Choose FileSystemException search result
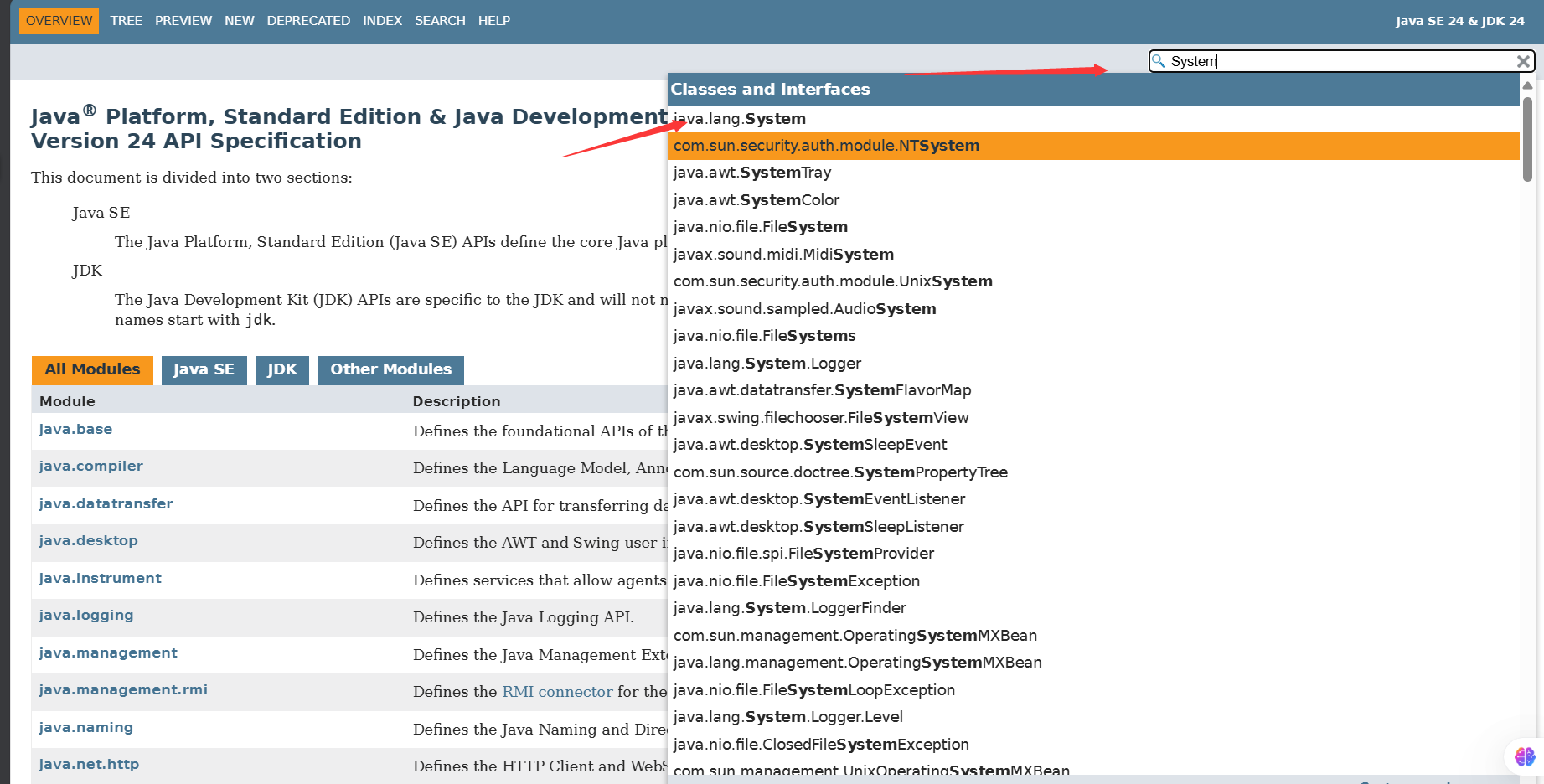This screenshot has height=784, width=1544. [x=1093, y=581]
